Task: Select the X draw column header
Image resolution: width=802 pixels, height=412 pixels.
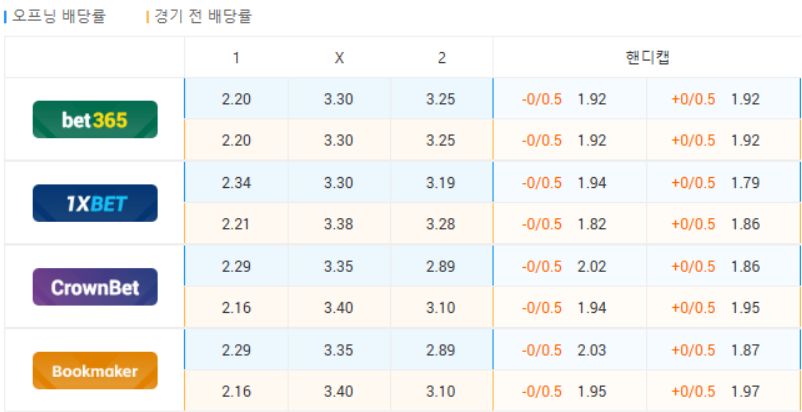Action: (339, 58)
